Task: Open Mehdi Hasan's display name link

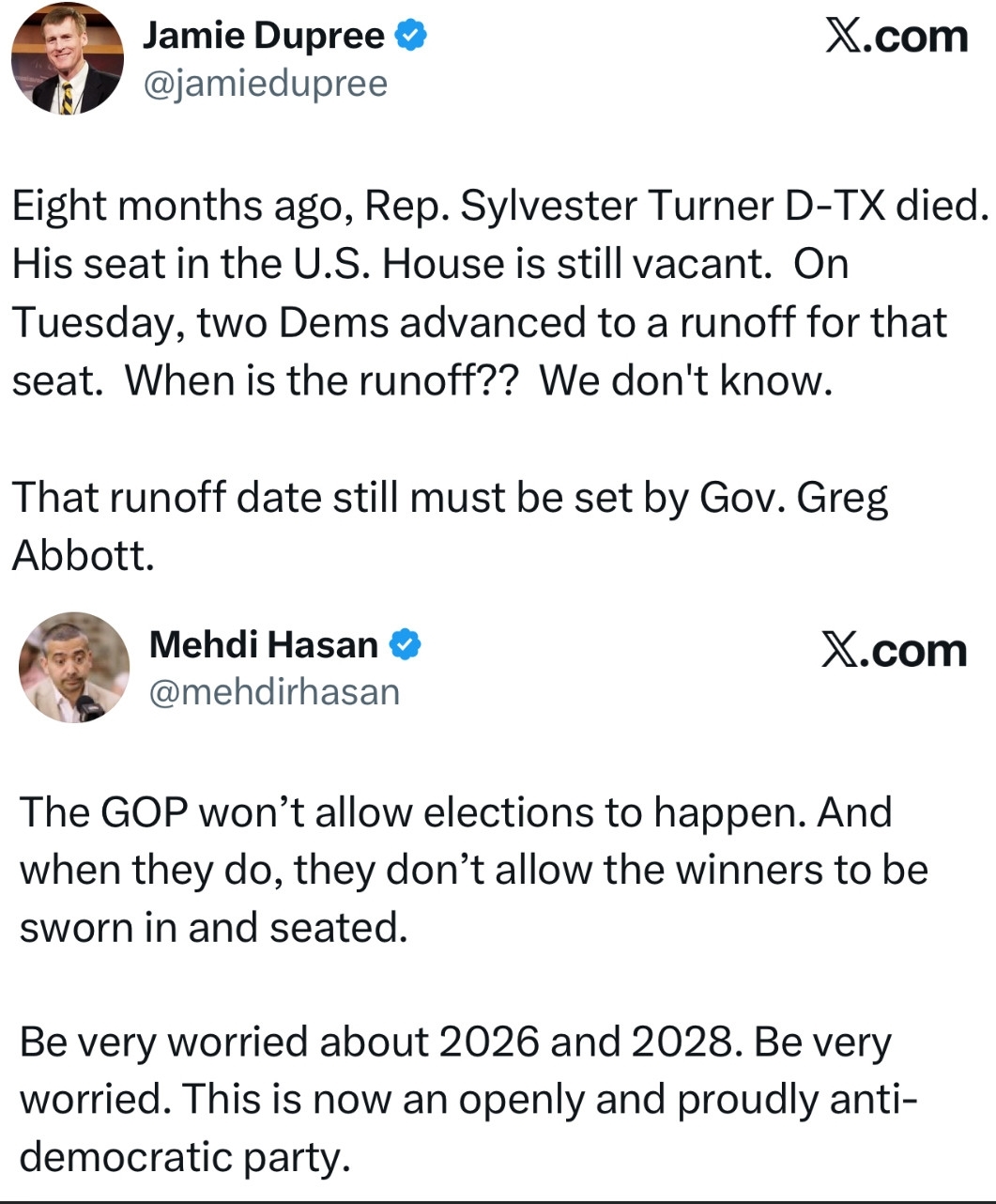Action: 263,645
